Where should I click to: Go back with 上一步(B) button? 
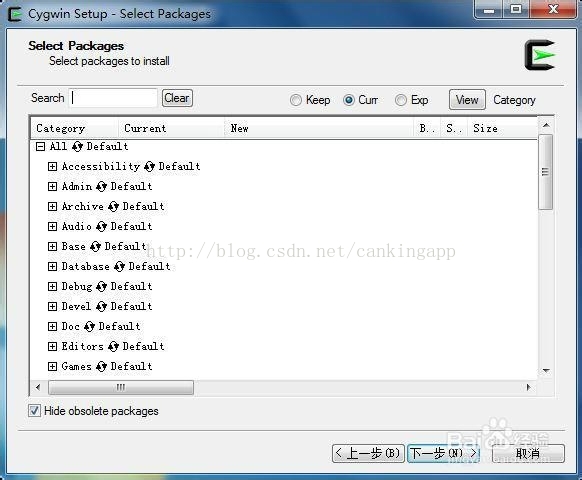[x=368, y=453]
